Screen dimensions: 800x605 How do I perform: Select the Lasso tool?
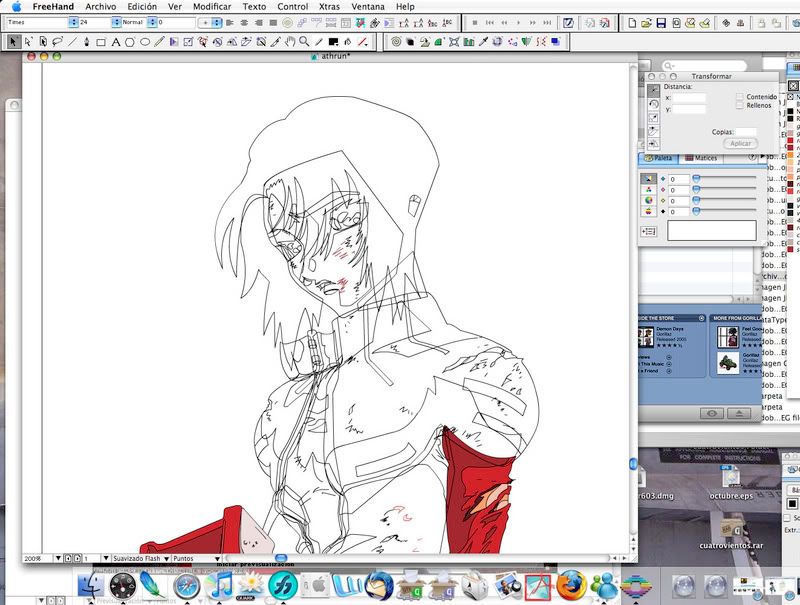click(57, 42)
